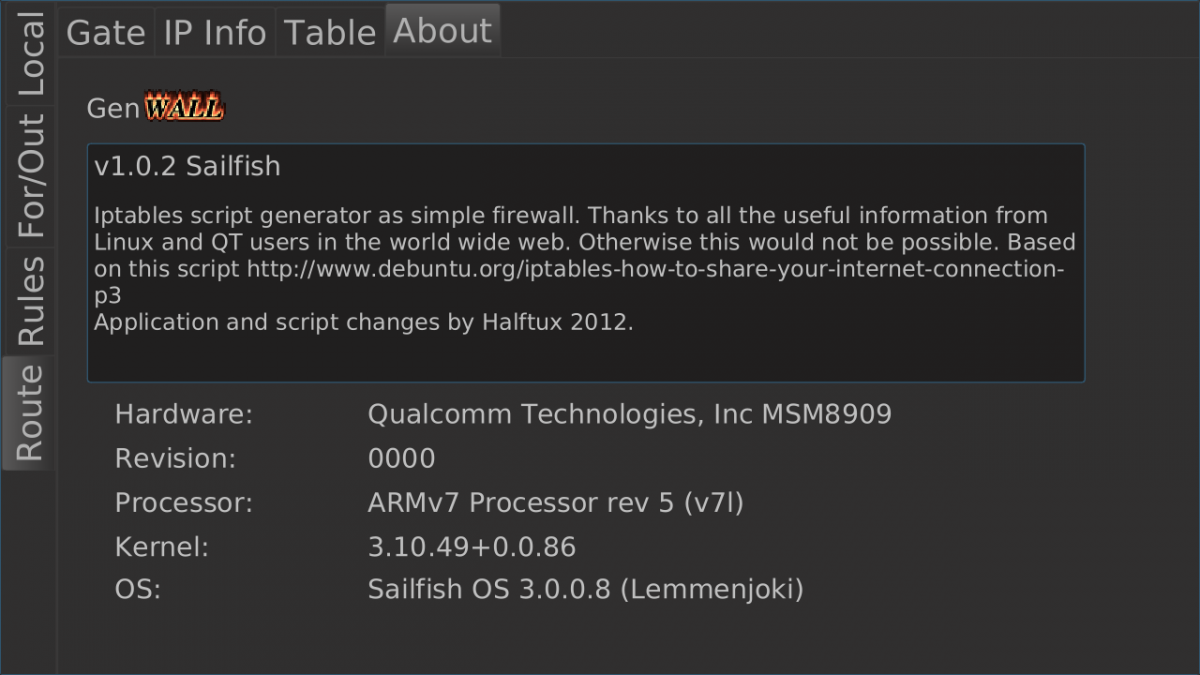Open the Local side tab
The width and height of the screenshot is (1200, 675).
tap(31, 55)
